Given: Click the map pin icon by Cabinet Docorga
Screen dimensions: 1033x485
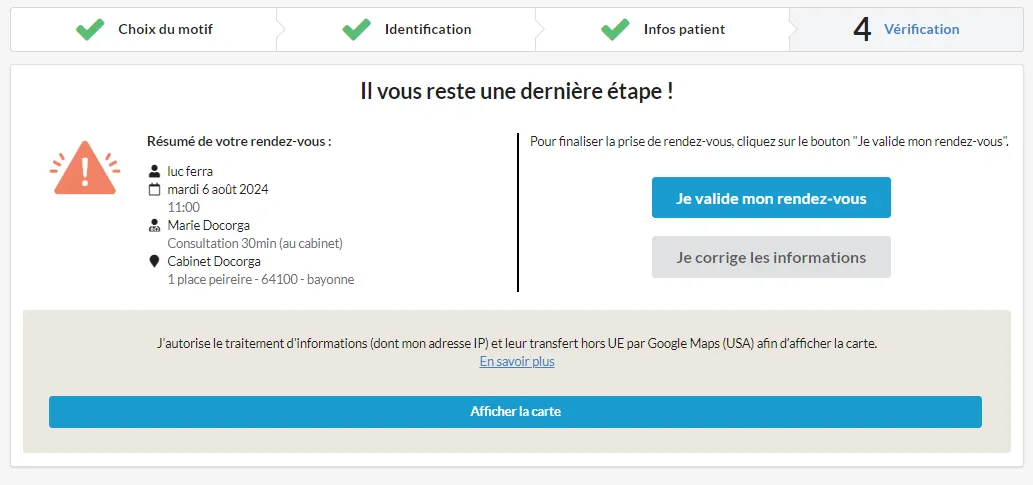Looking at the screenshot, I should pos(154,261).
